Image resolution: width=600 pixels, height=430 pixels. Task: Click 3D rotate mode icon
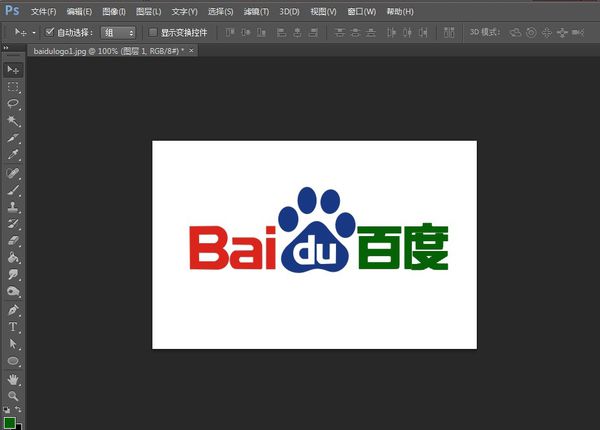pos(515,33)
